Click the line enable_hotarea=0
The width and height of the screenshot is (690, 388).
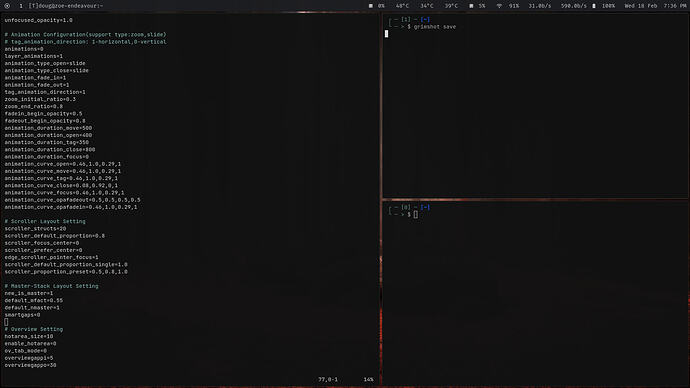click(x=30, y=344)
